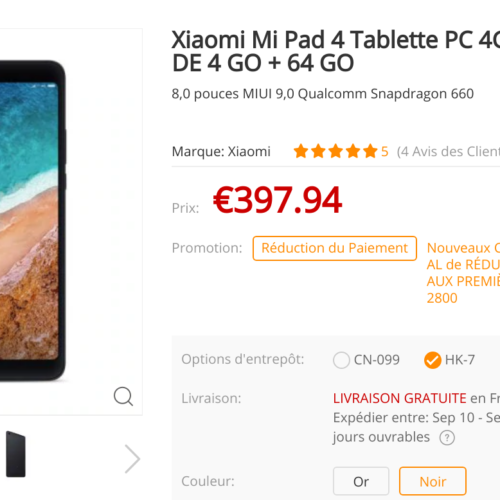Choose the Or color option
This screenshot has height=500, width=500.
(361, 481)
